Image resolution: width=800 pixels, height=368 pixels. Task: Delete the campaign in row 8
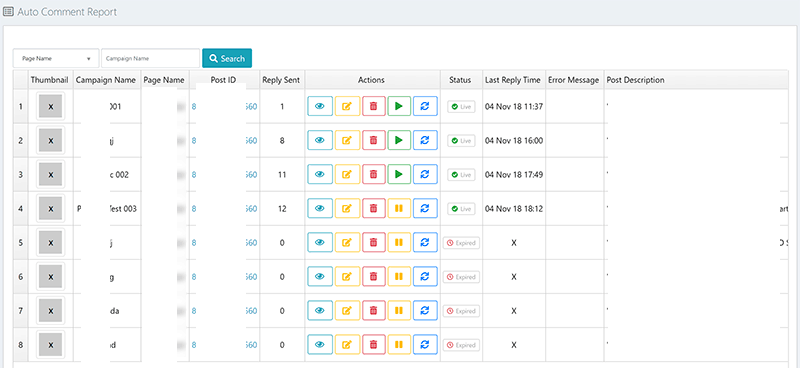coord(374,345)
